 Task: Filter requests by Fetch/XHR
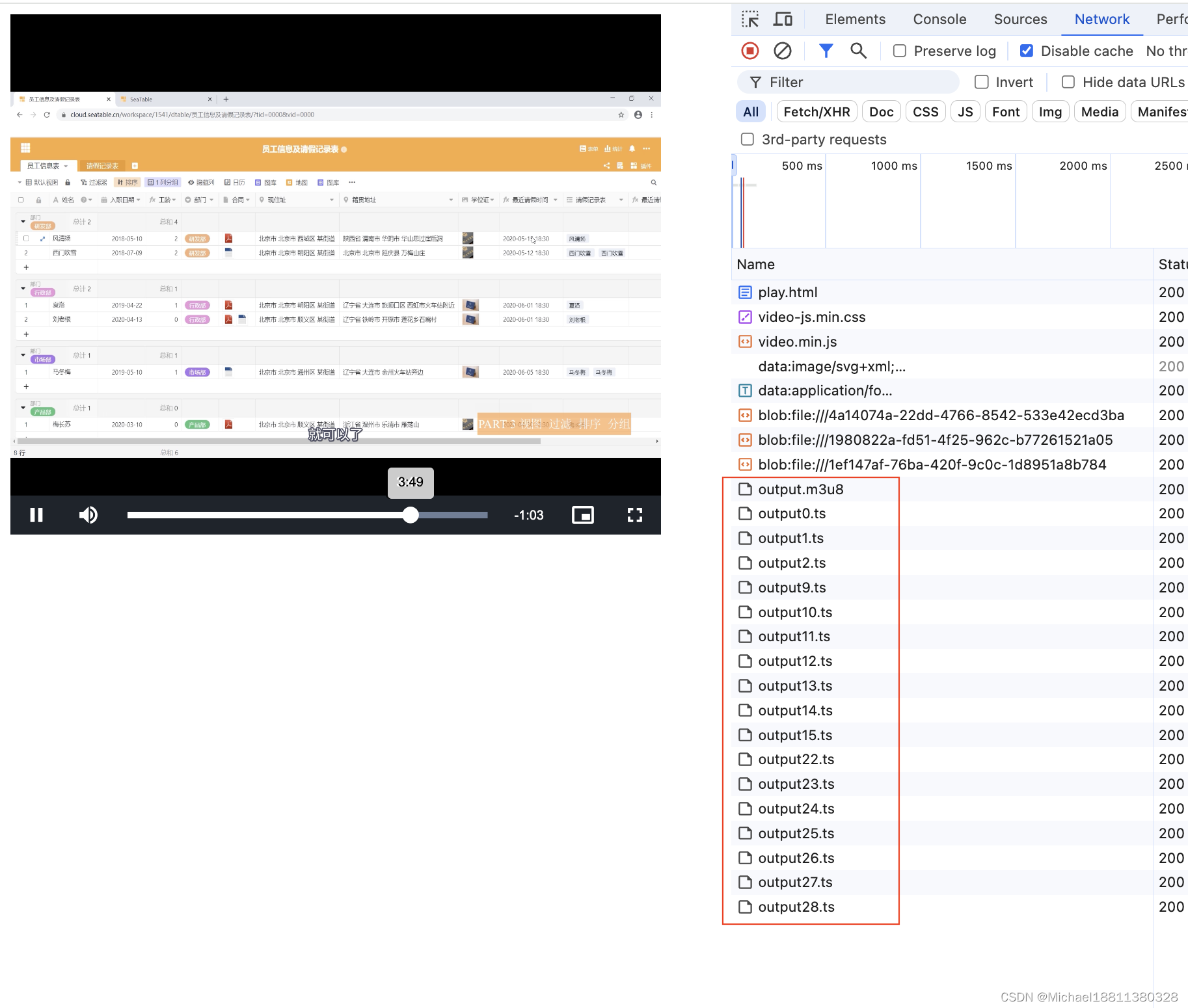[817, 112]
